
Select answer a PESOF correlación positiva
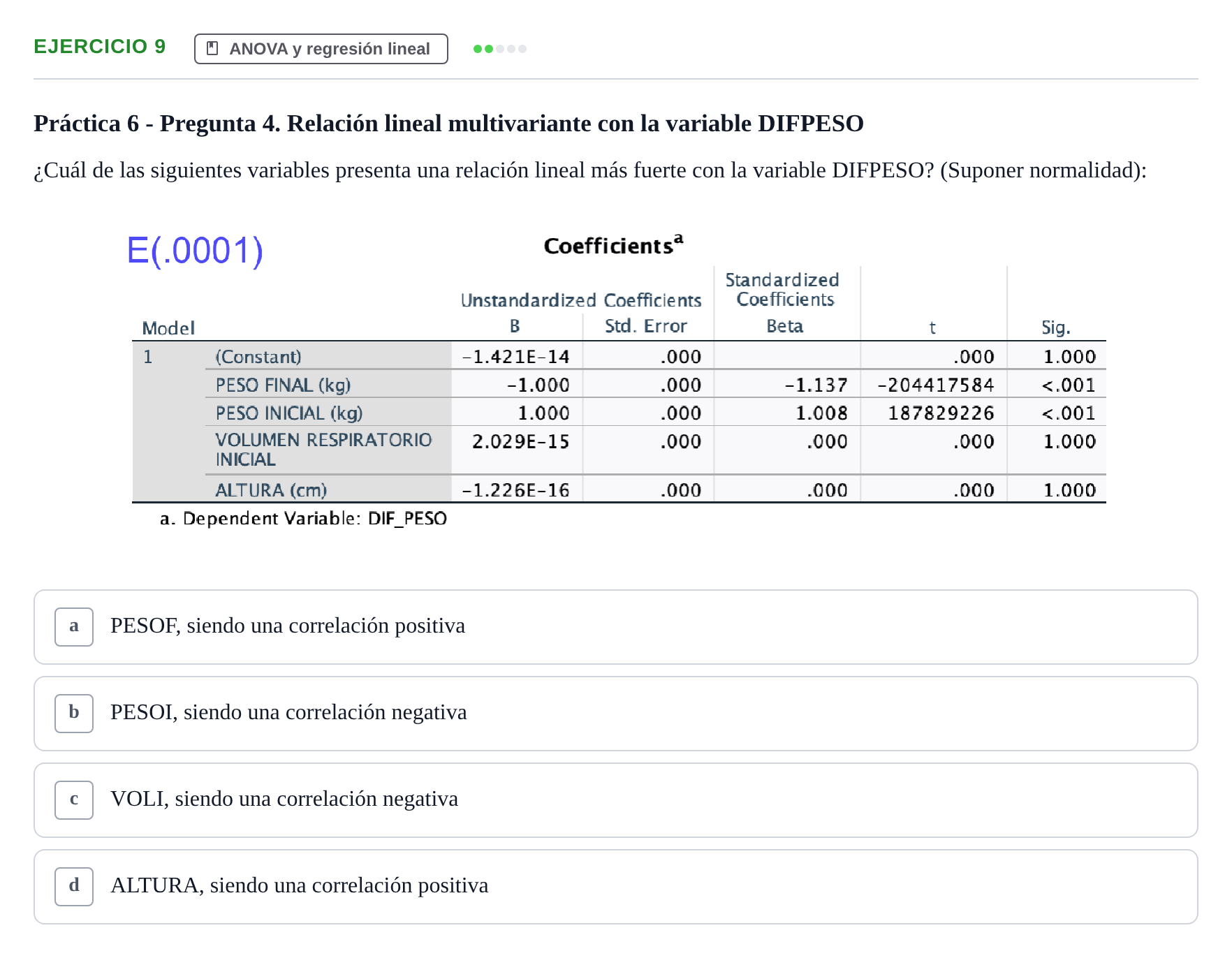point(615,627)
